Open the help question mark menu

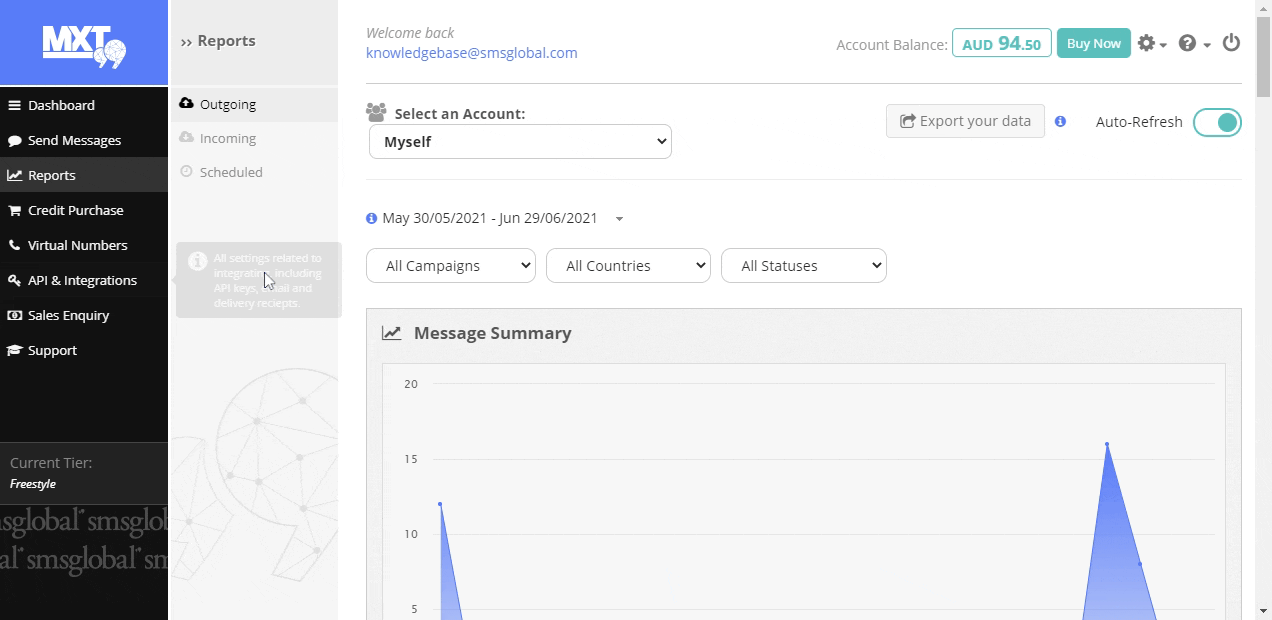(x=1193, y=44)
